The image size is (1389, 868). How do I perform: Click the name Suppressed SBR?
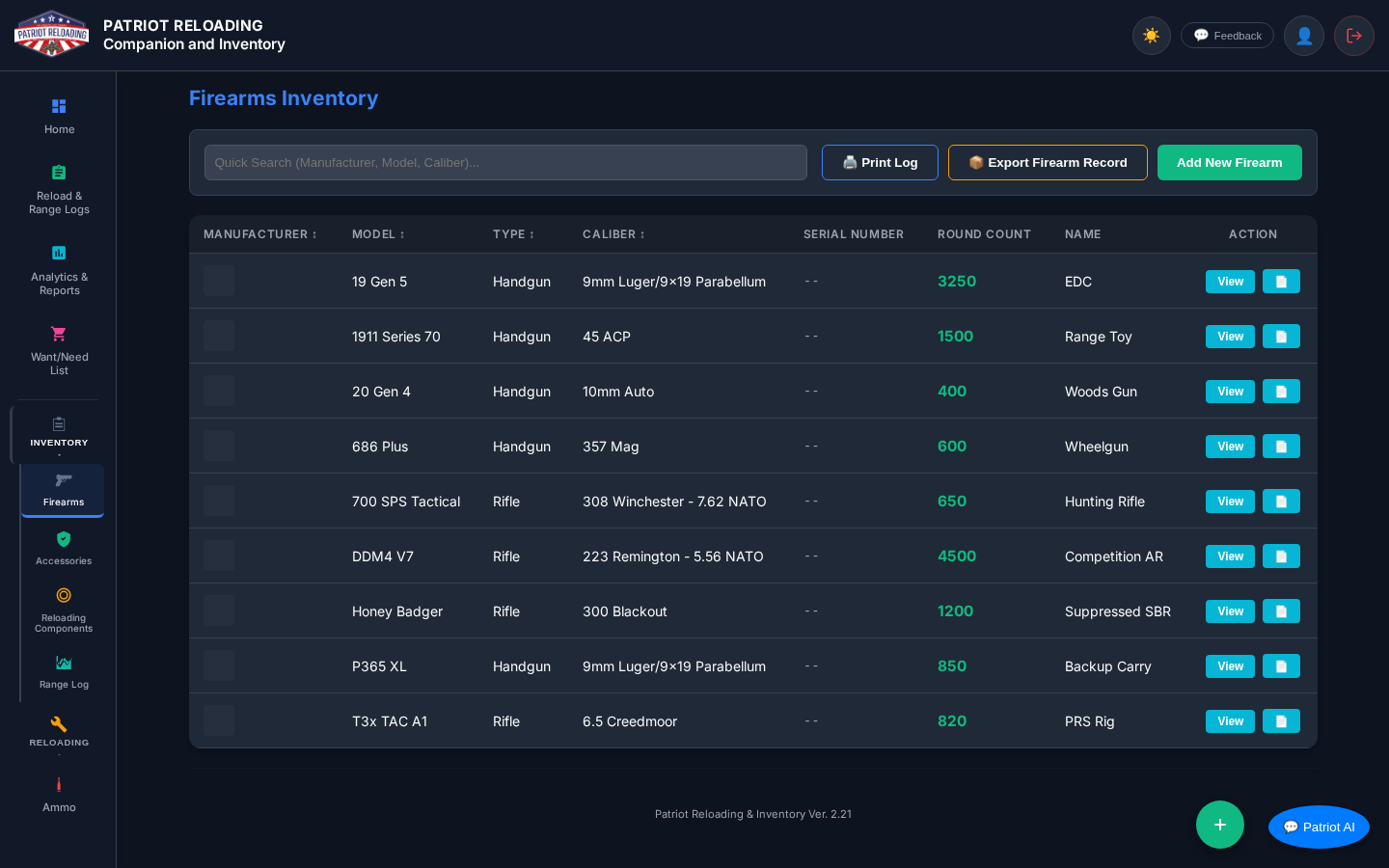(1118, 611)
